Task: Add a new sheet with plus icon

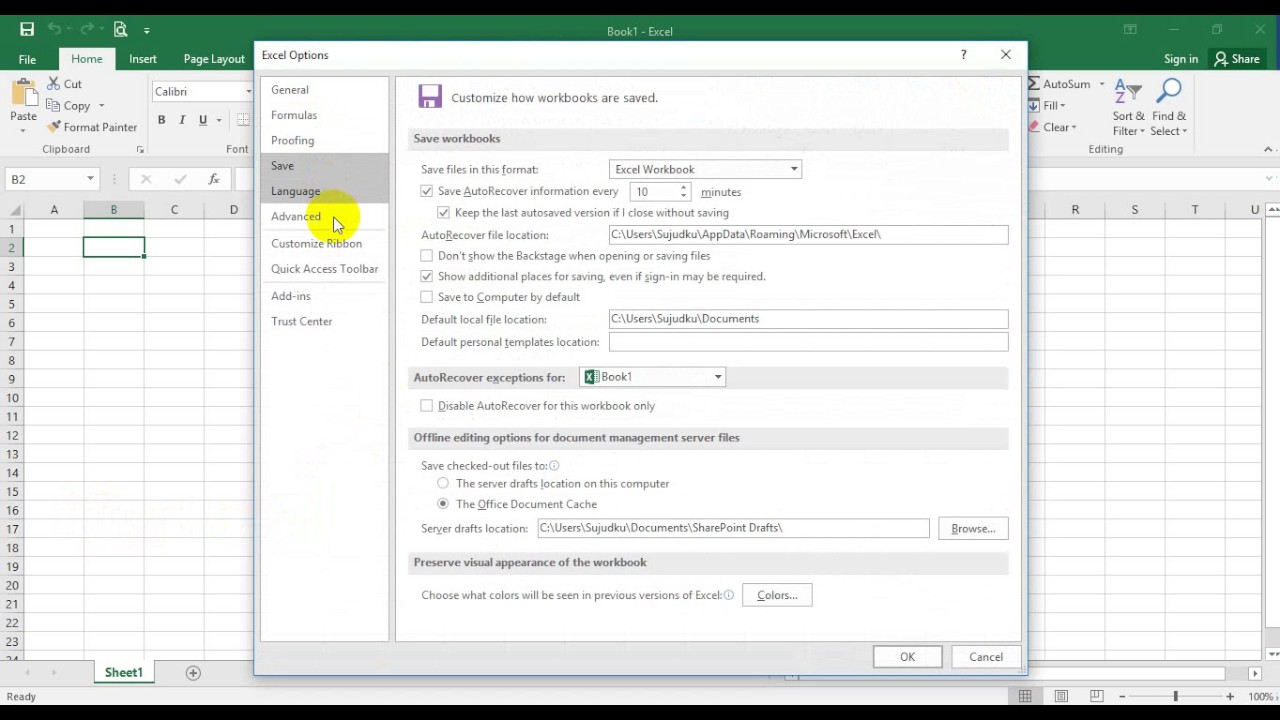Action: [193, 673]
